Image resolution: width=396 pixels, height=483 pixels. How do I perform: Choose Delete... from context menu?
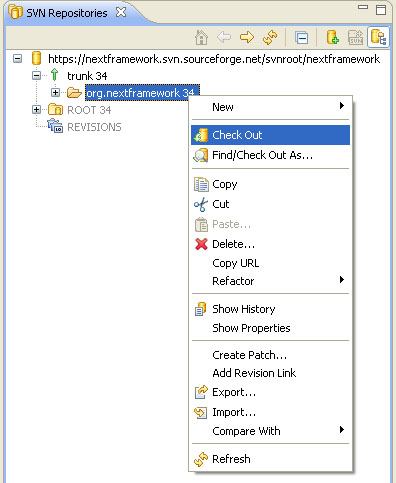(x=271, y=244)
